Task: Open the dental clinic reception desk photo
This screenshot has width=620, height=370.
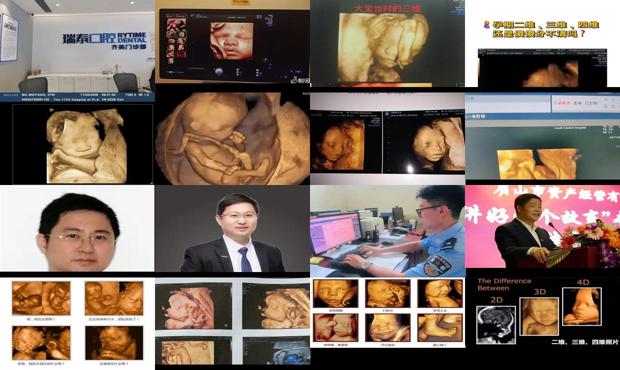Action: (x=77, y=46)
